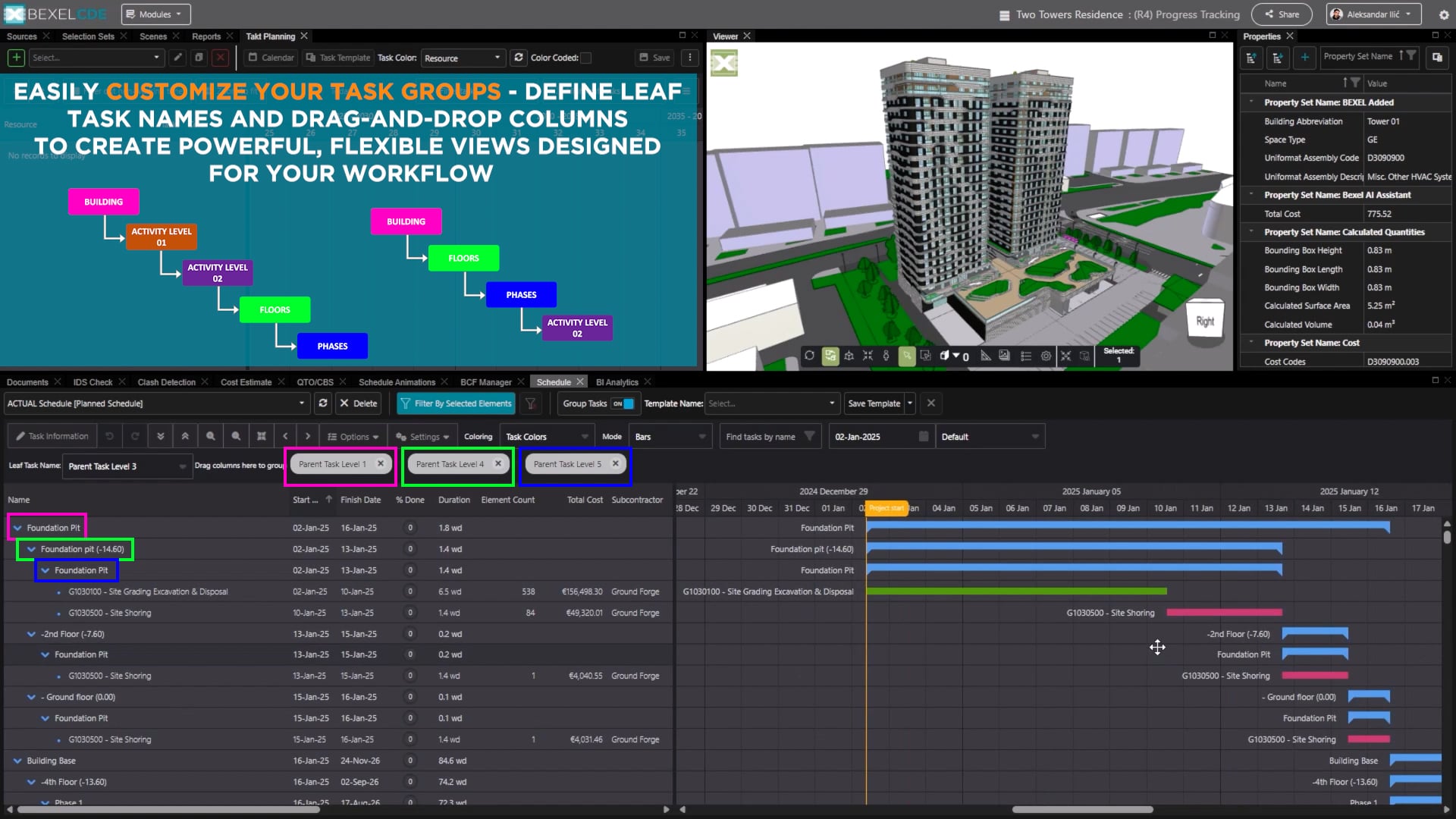Click the undo icon in Schedule toolbar
Screen dimensions: 1456x819
coord(110,437)
